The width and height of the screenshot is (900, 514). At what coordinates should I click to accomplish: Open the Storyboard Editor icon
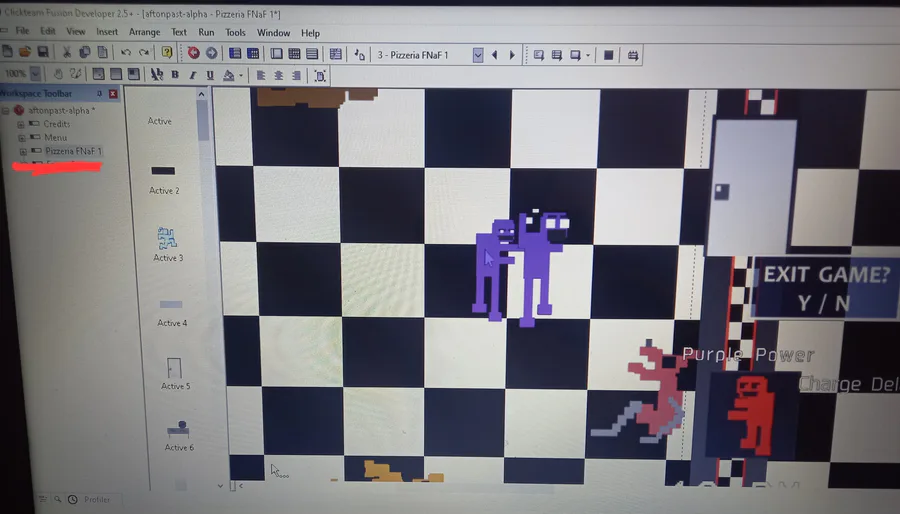(x=235, y=53)
